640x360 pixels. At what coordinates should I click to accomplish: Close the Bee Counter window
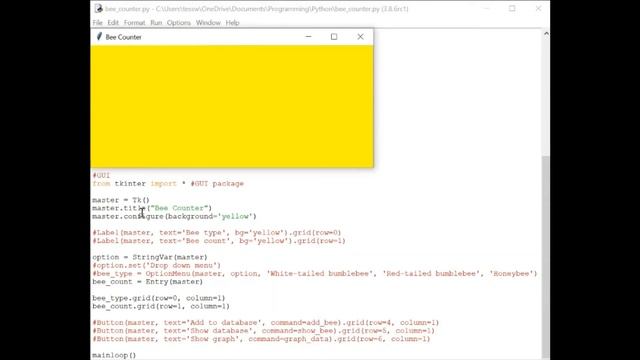[360, 37]
